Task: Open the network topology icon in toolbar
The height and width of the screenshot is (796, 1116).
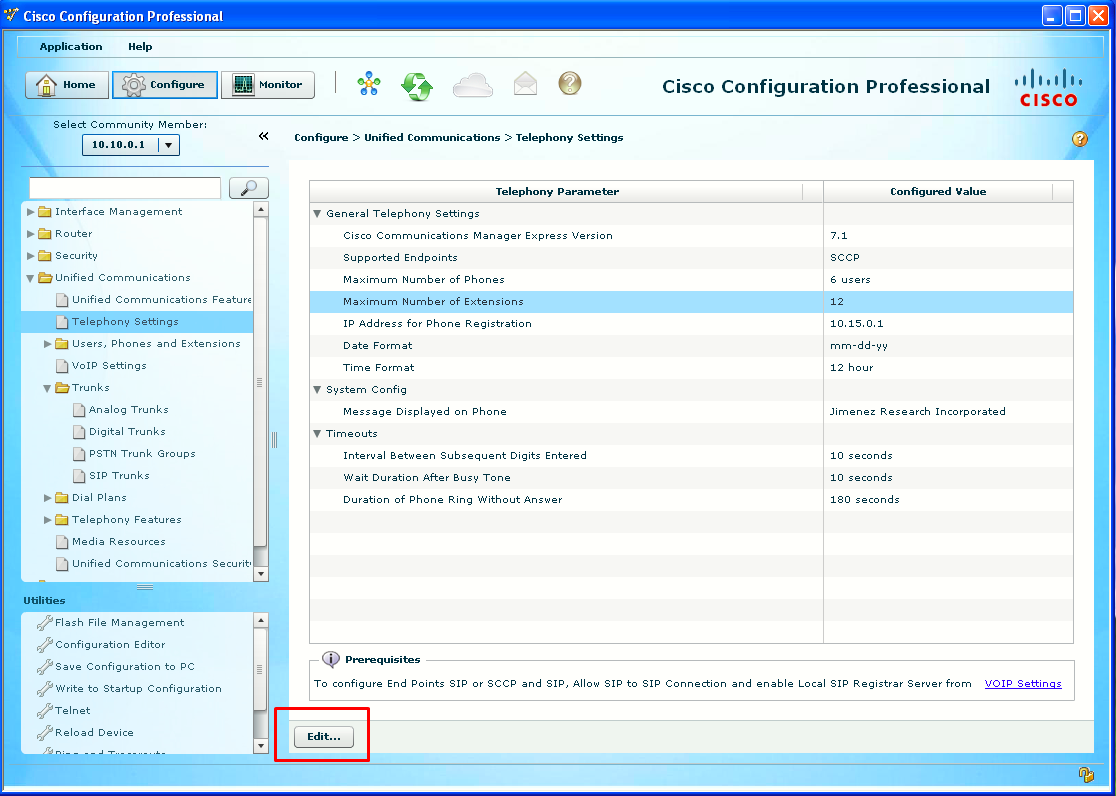Action: pyautogui.click(x=369, y=84)
